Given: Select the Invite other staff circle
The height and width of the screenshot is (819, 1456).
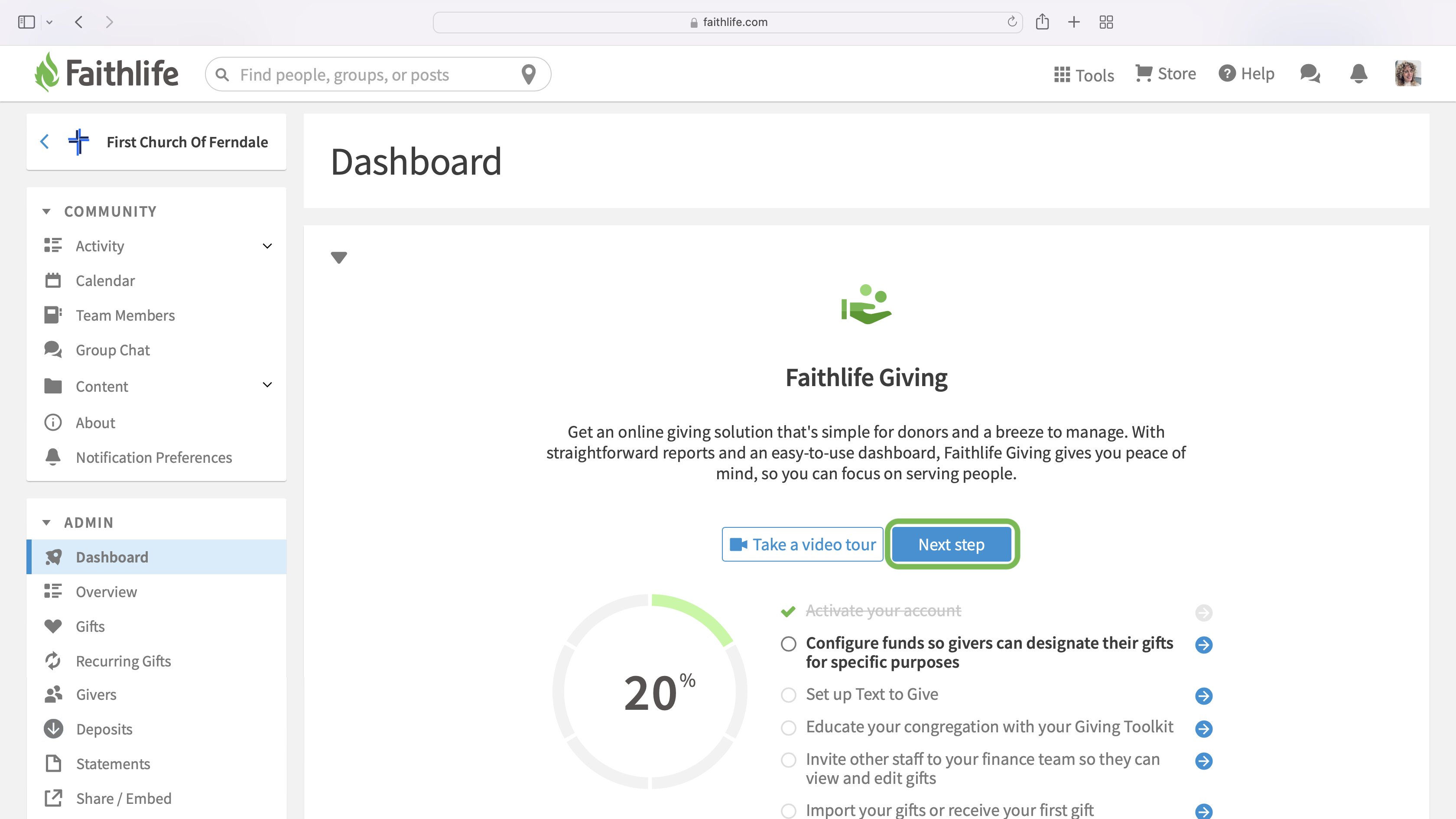Looking at the screenshot, I should point(789,760).
